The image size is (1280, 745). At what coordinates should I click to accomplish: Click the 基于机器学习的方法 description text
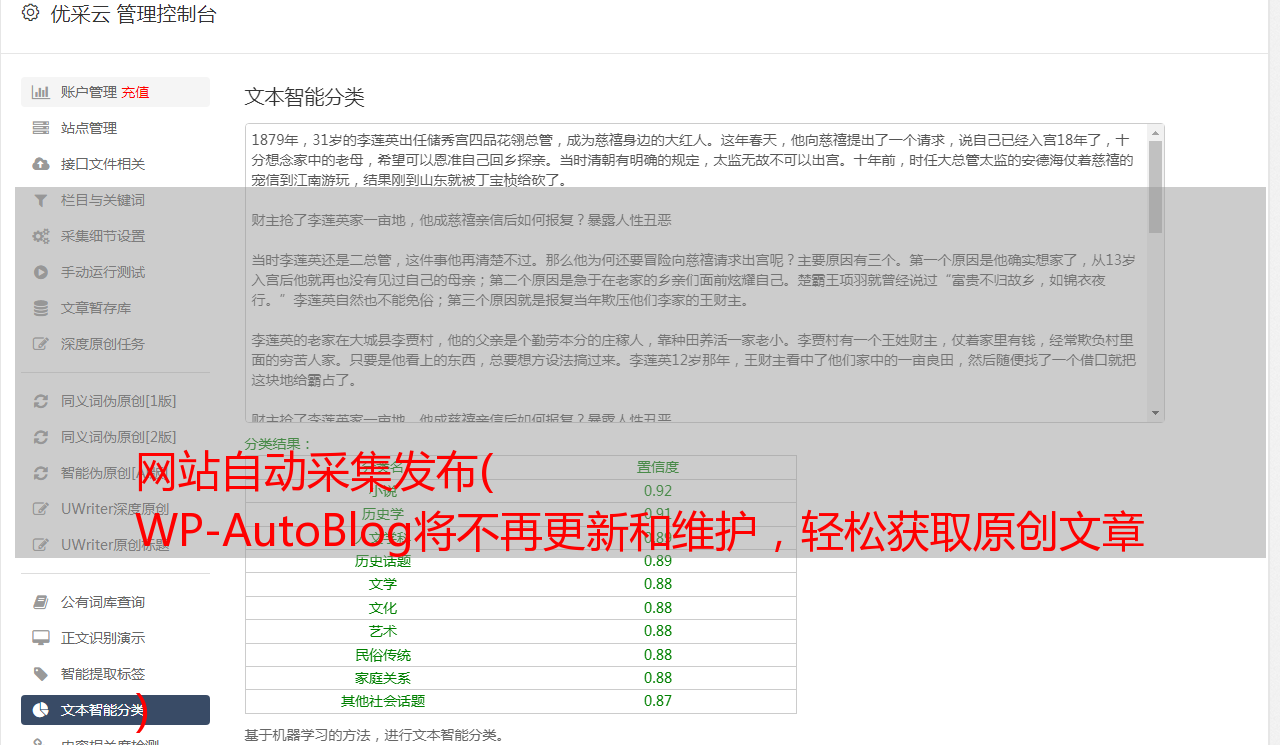[x=374, y=736]
